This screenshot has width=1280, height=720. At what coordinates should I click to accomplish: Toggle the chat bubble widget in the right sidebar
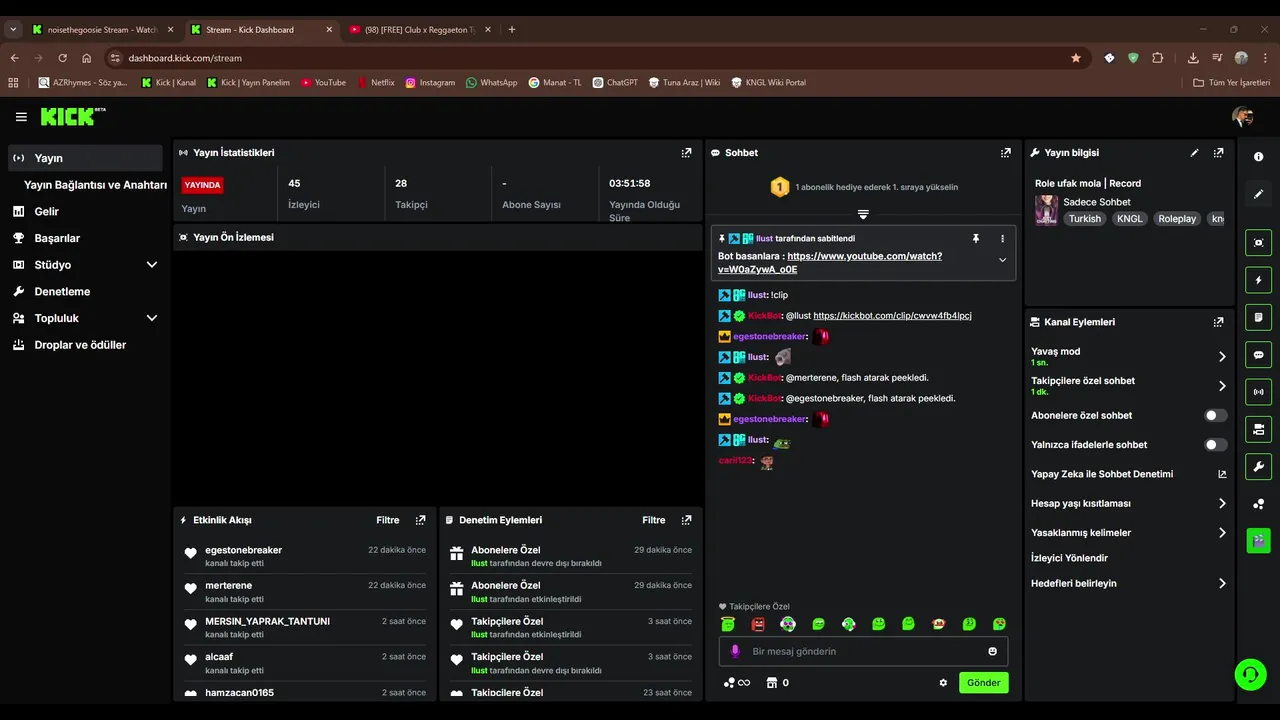pos(1258,355)
